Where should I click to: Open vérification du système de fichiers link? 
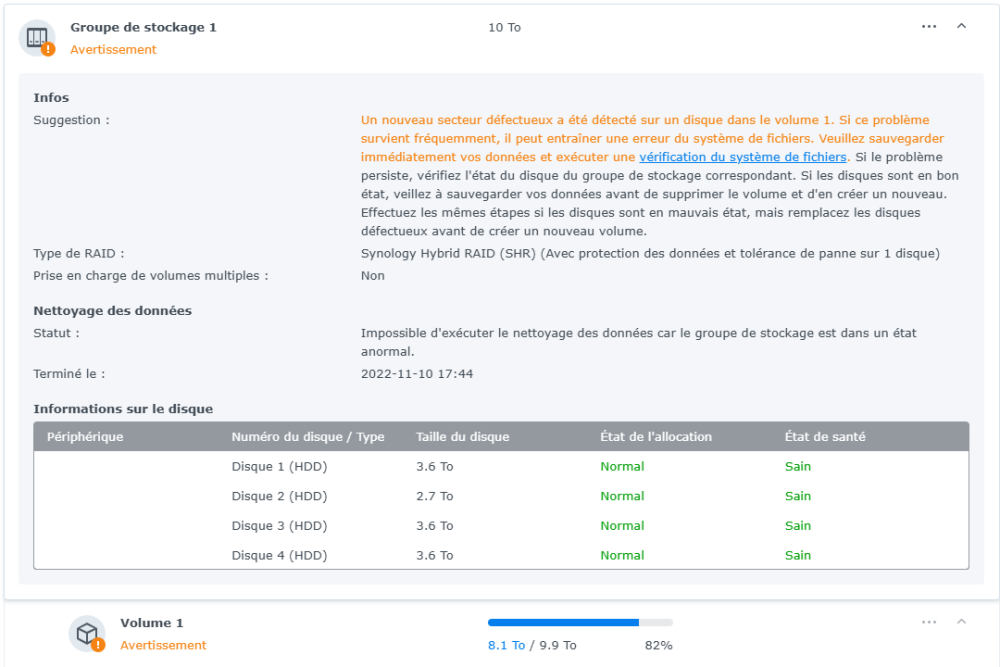[743, 157]
